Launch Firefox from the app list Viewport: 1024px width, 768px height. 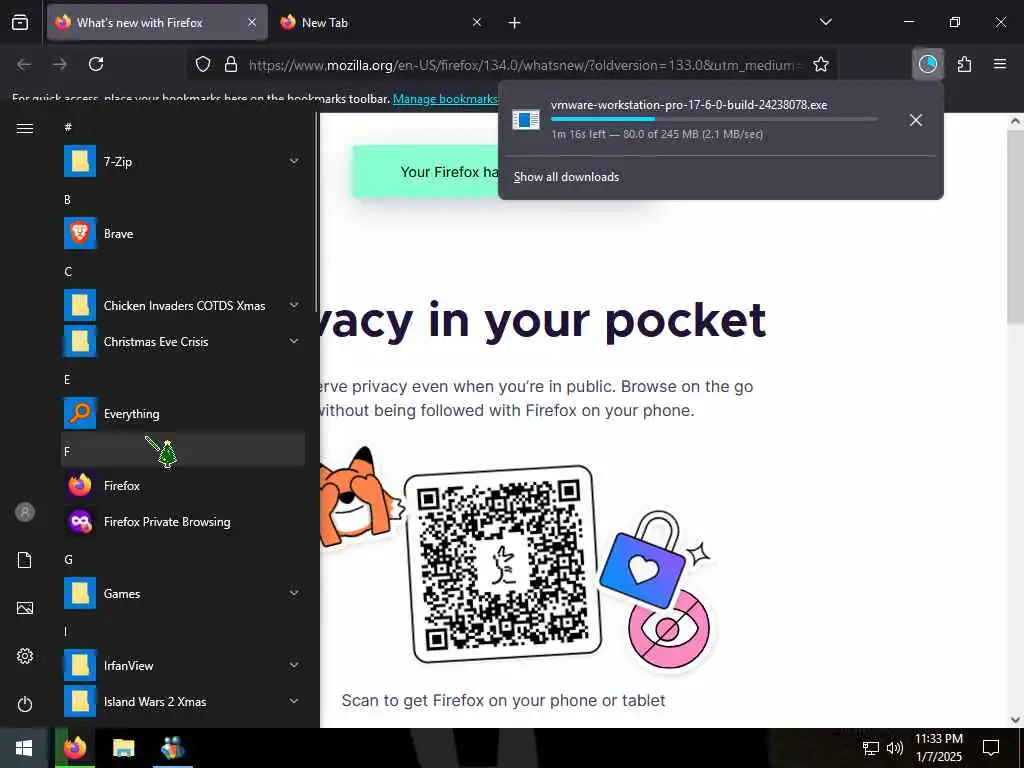tap(183, 485)
